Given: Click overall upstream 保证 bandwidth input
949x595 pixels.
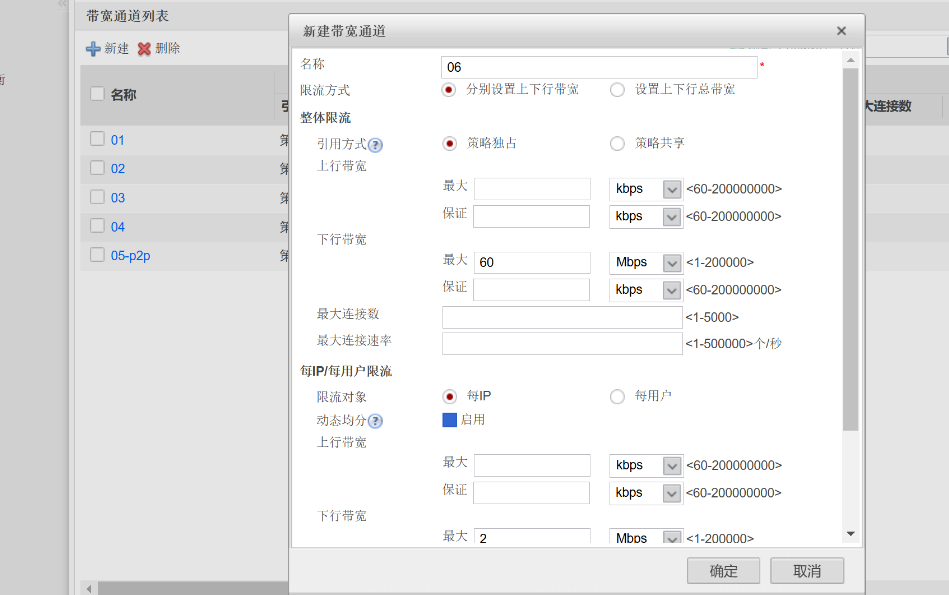Looking at the screenshot, I should (531, 216).
